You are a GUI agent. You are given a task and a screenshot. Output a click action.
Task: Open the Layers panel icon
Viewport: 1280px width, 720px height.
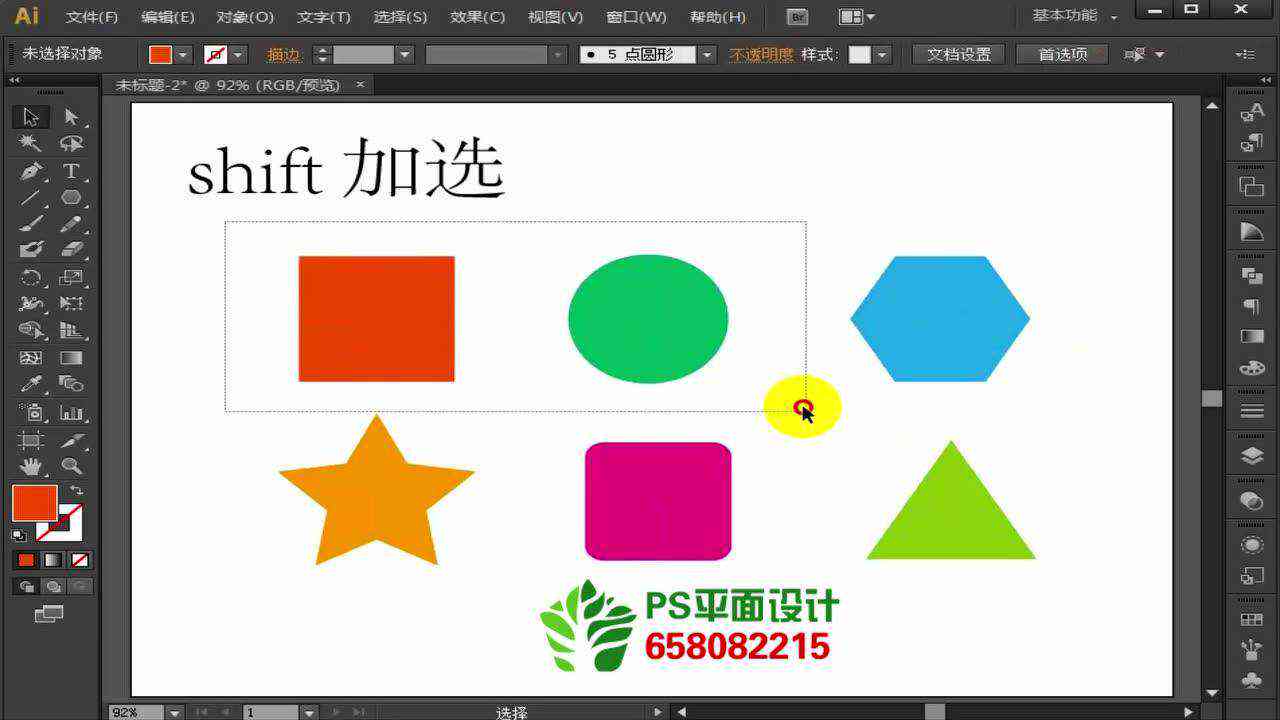1252,456
